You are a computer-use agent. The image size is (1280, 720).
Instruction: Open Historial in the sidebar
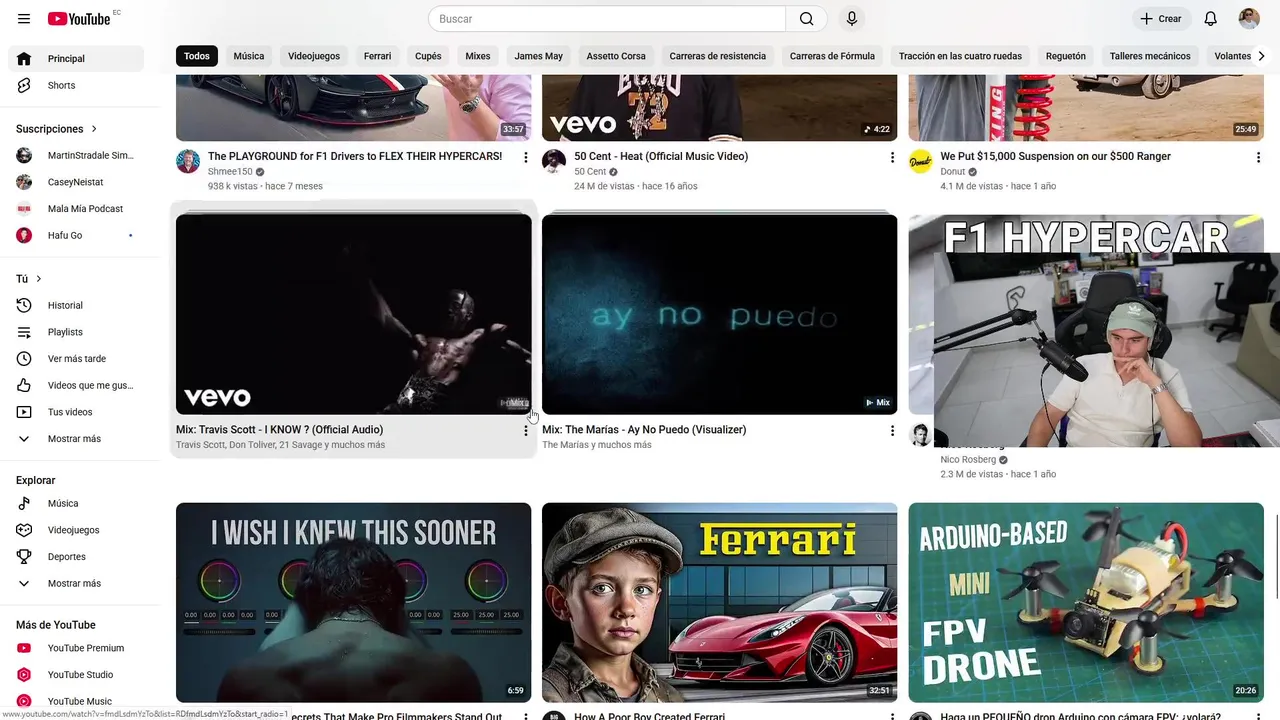pyautogui.click(x=76, y=305)
